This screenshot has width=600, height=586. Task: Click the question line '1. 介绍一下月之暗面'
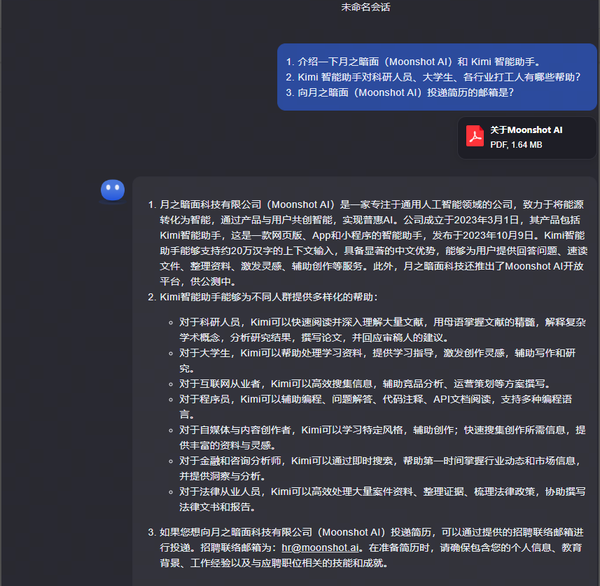point(413,62)
